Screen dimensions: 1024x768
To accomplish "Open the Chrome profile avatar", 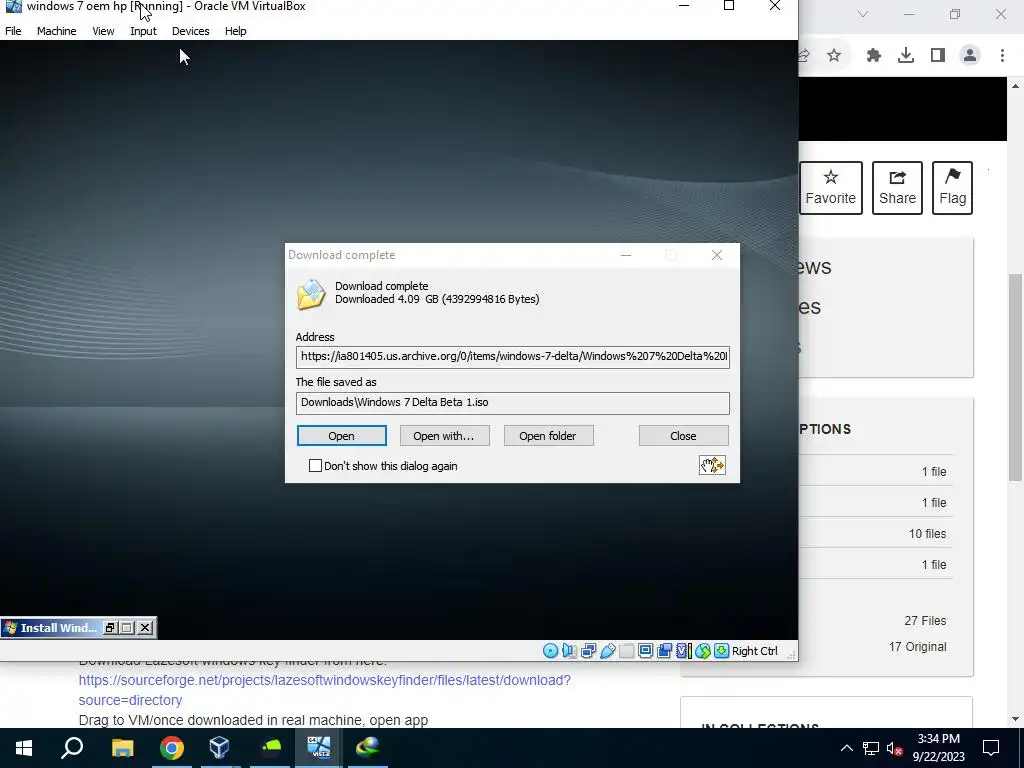I will pos(970,56).
